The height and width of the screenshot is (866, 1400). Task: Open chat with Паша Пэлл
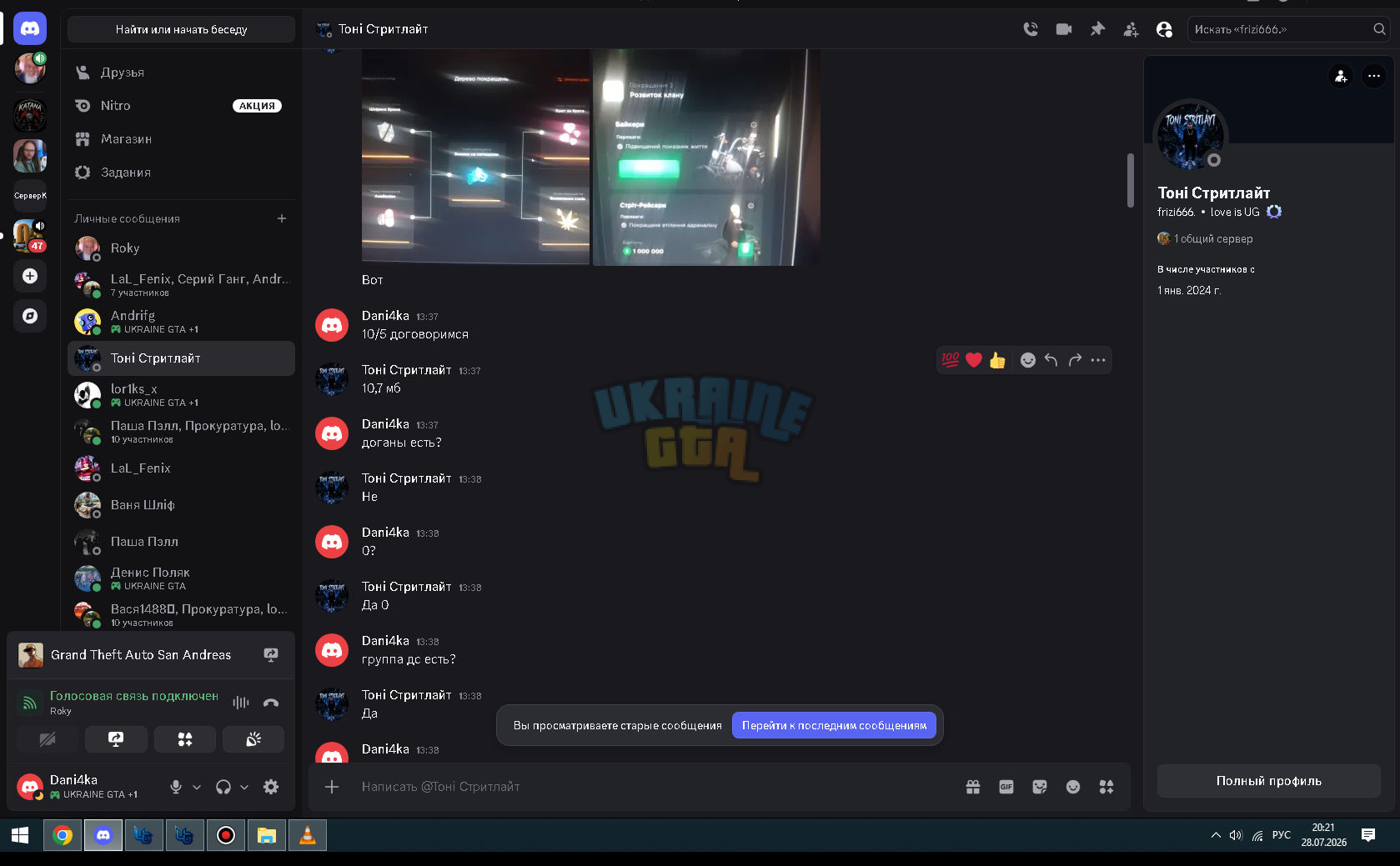click(181, 542)
